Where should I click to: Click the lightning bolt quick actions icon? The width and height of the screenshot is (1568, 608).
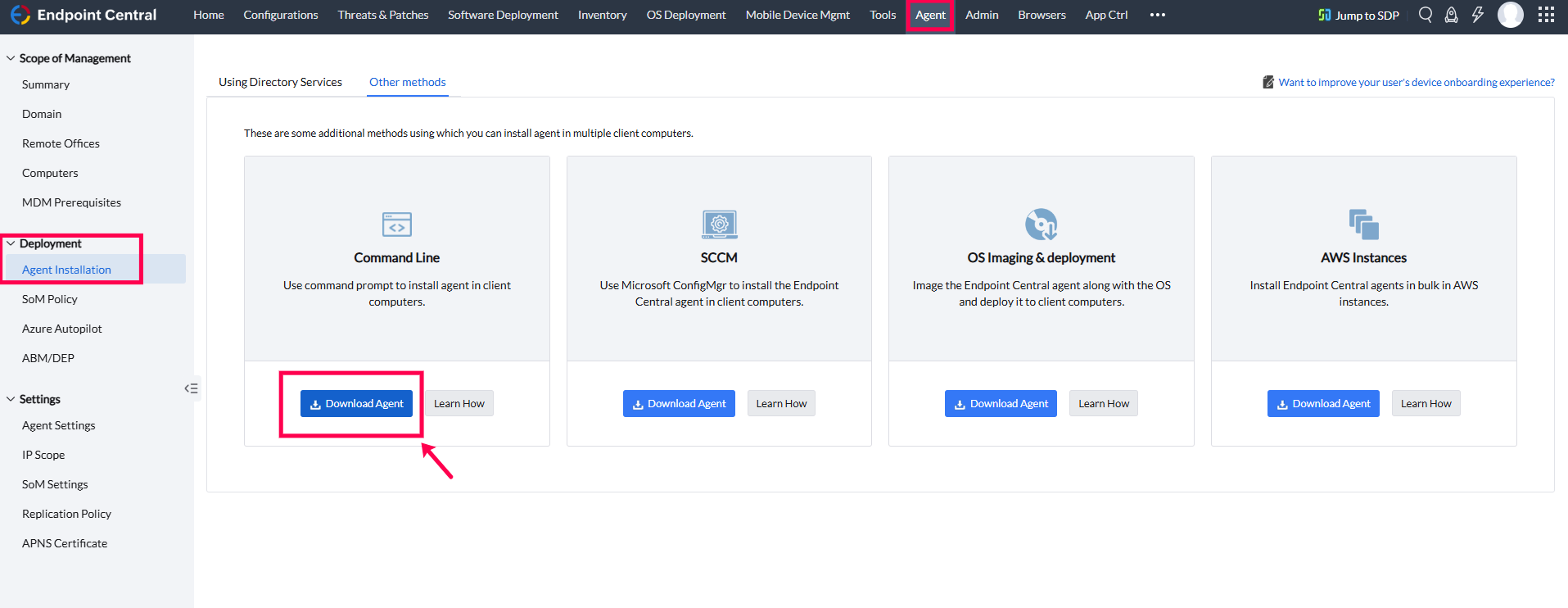click(1477, 15)
